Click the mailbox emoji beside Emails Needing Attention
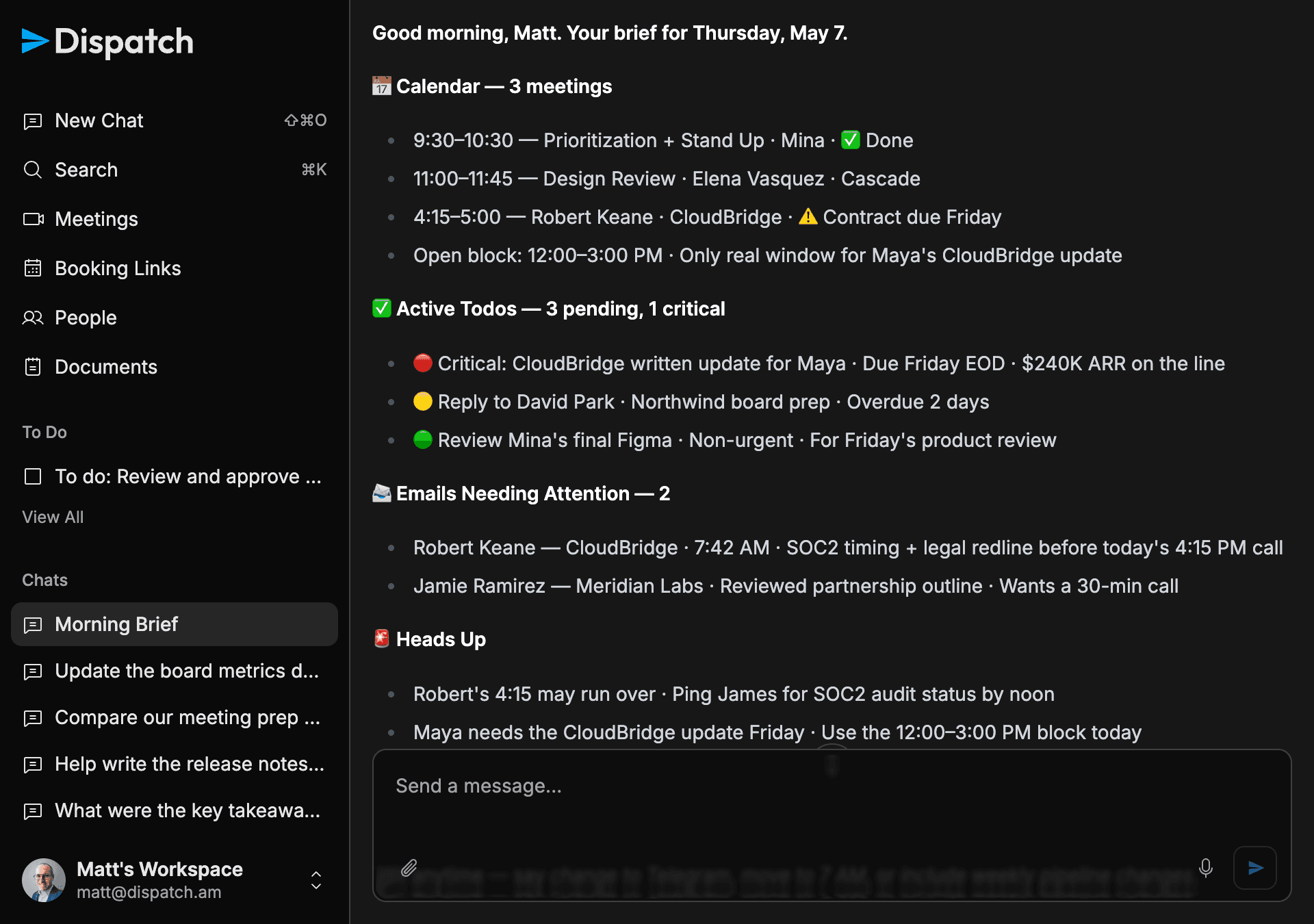 coord(382,493)
